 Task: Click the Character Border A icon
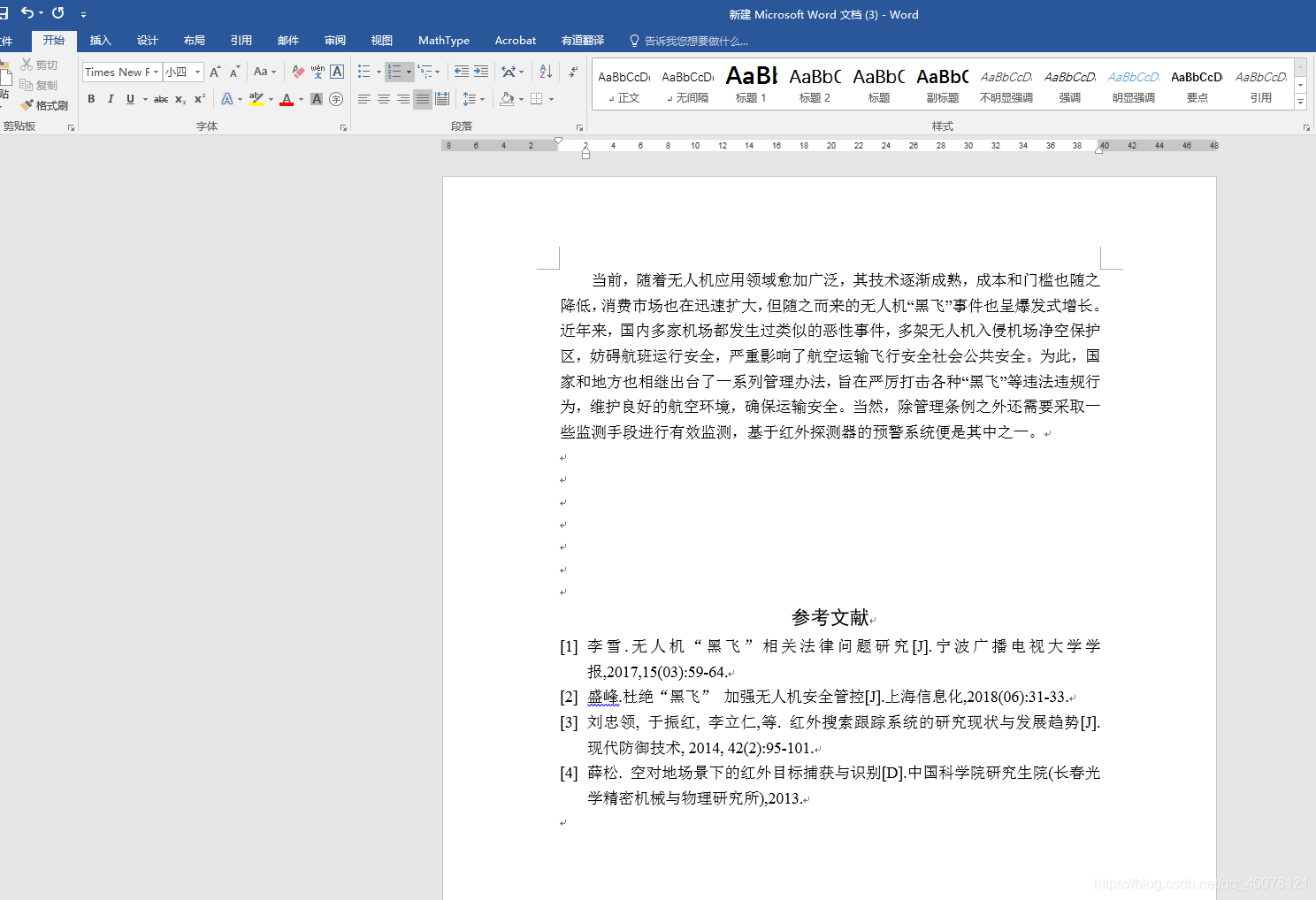pyautogui.click(x=337, y=72)
